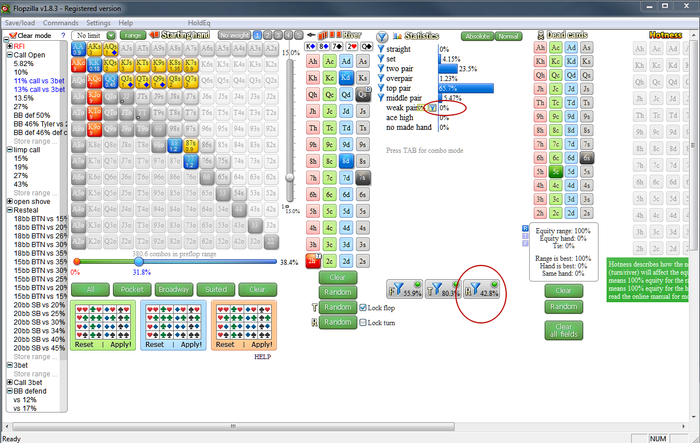
Task: Toggle AA in the starting hand matrix
Action: [78, 49]
